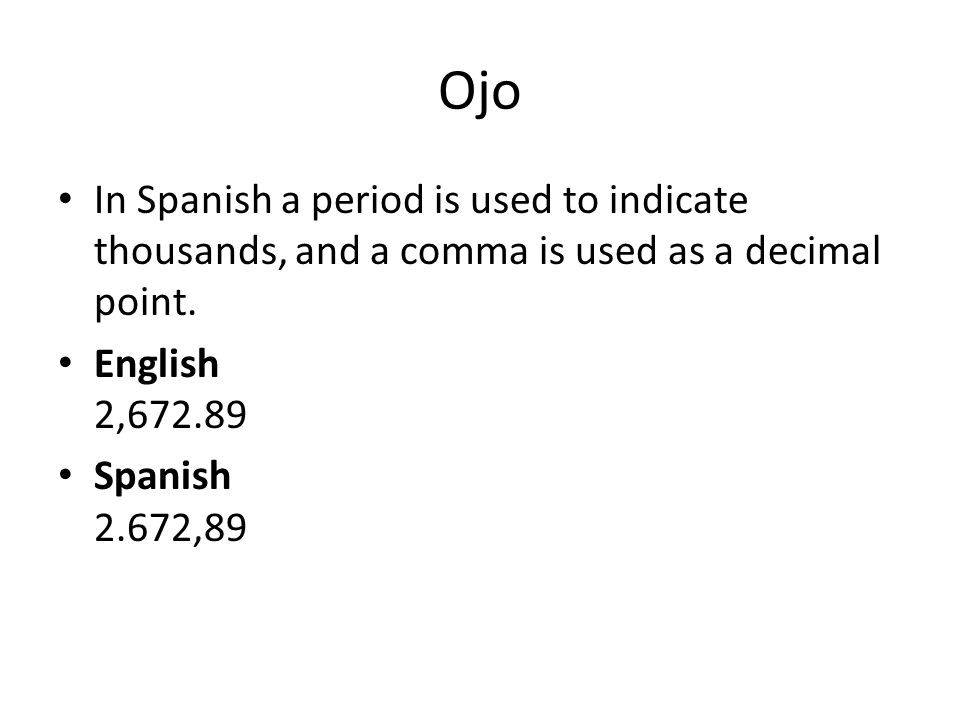960x720 pixels.
Task: Click the number 2,672.89
Action: [x=170, y=415]
